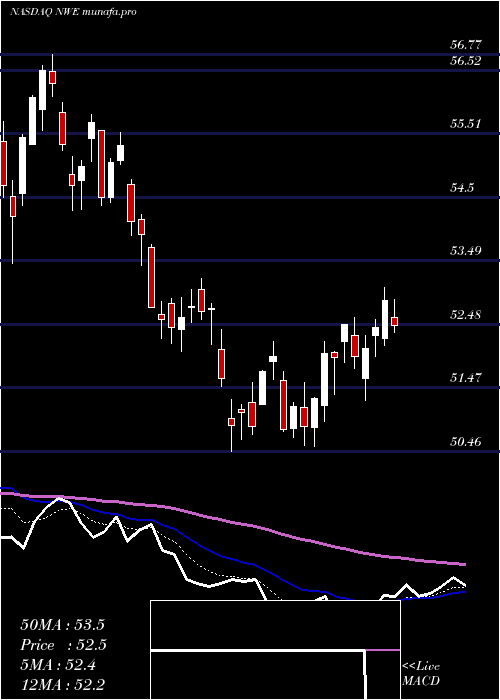Click the 54.5 price level label
This screenshot has height=700, width=500.
462,188
